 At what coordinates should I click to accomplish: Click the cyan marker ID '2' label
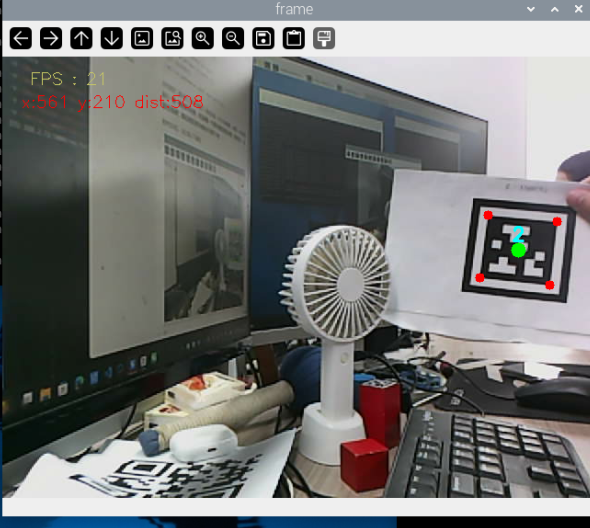[x=519, y=234]
